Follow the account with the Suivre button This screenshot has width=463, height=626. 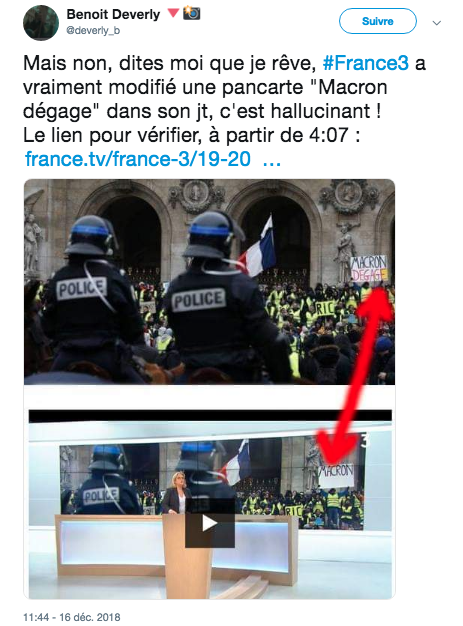[x=378, y=21]
